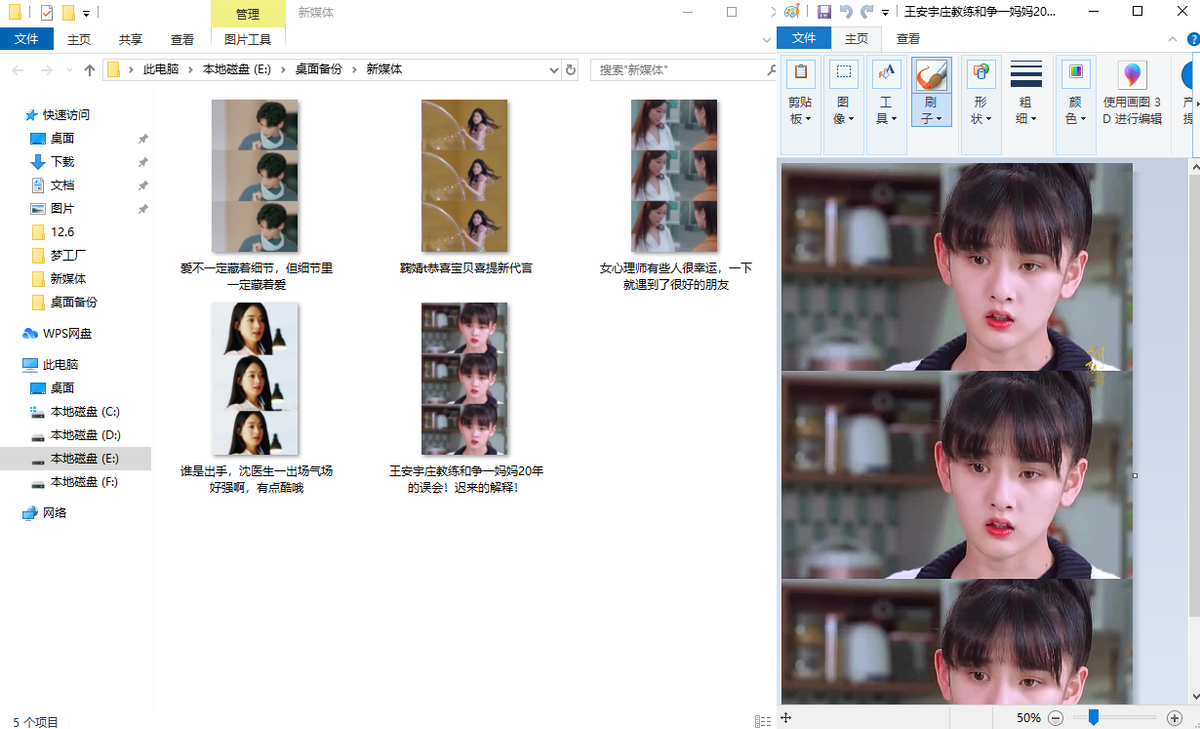This screenshot has width=1200, height=729.
Task: Click the Undo arrow in Paint's title bar
Action: point(846,12)
